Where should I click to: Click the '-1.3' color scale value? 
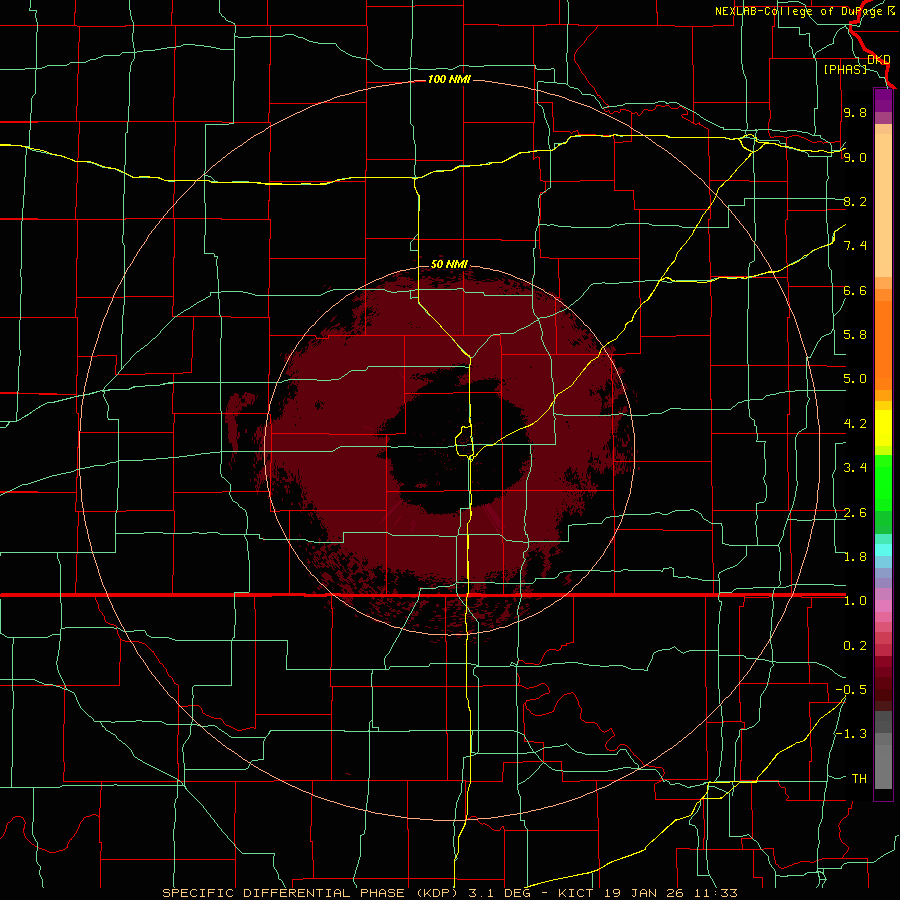point(851,734)
